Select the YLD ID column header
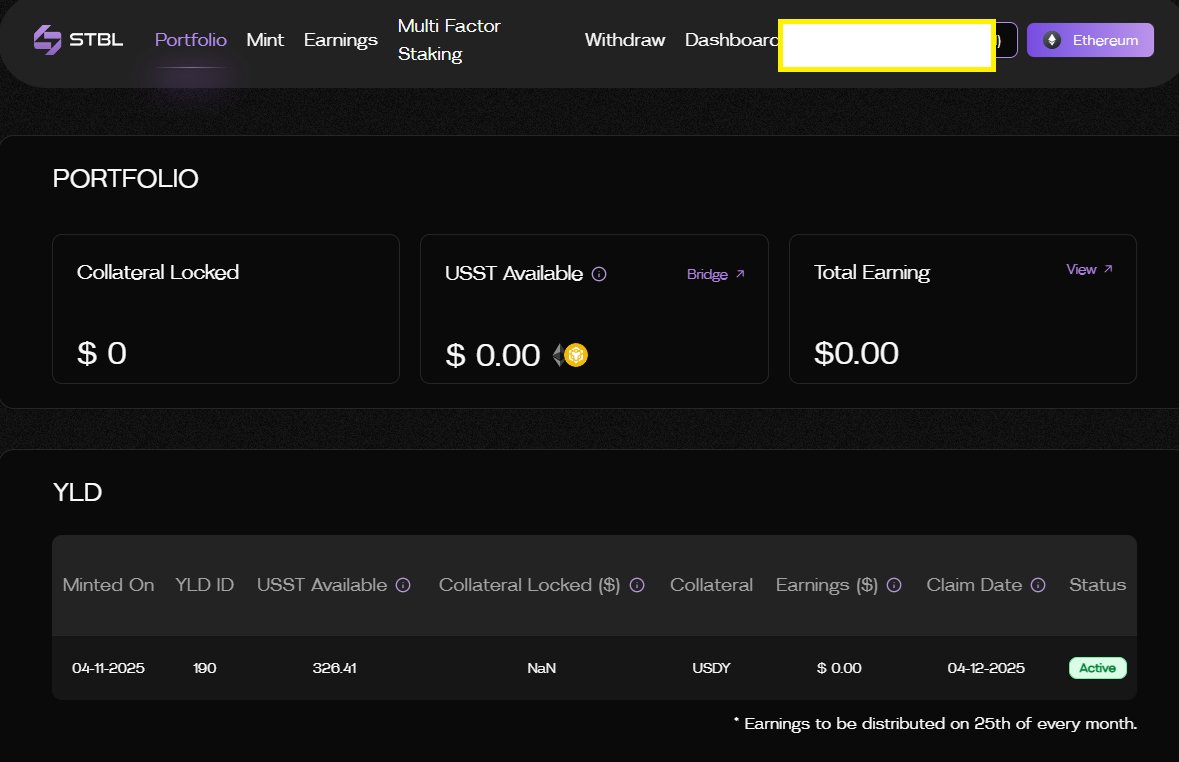This screenshot has height=762, width=1179. click(205, 585)
